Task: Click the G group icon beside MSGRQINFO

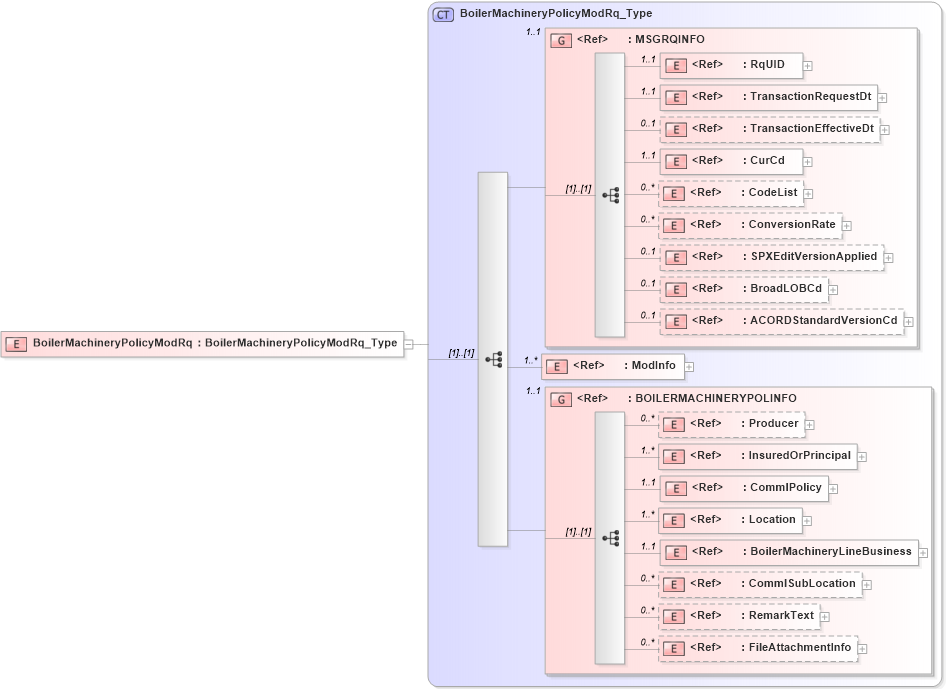Action: tap(561, 39)
